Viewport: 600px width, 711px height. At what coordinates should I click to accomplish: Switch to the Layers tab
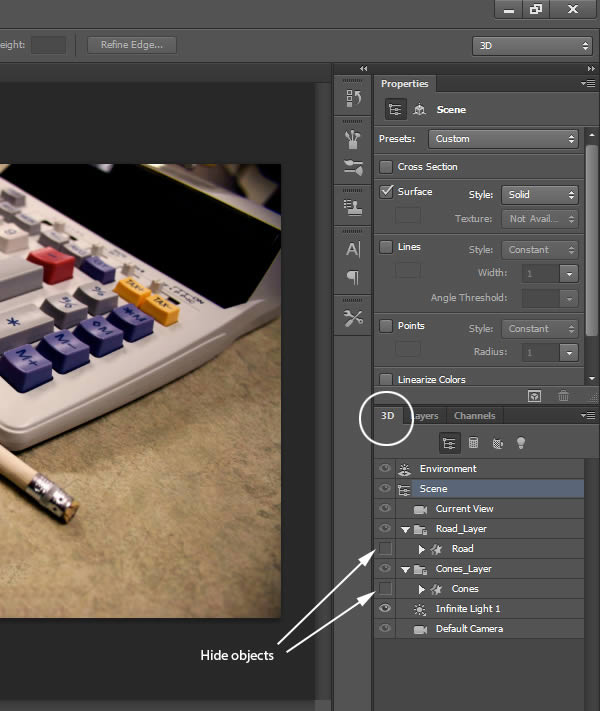(425, 416)
